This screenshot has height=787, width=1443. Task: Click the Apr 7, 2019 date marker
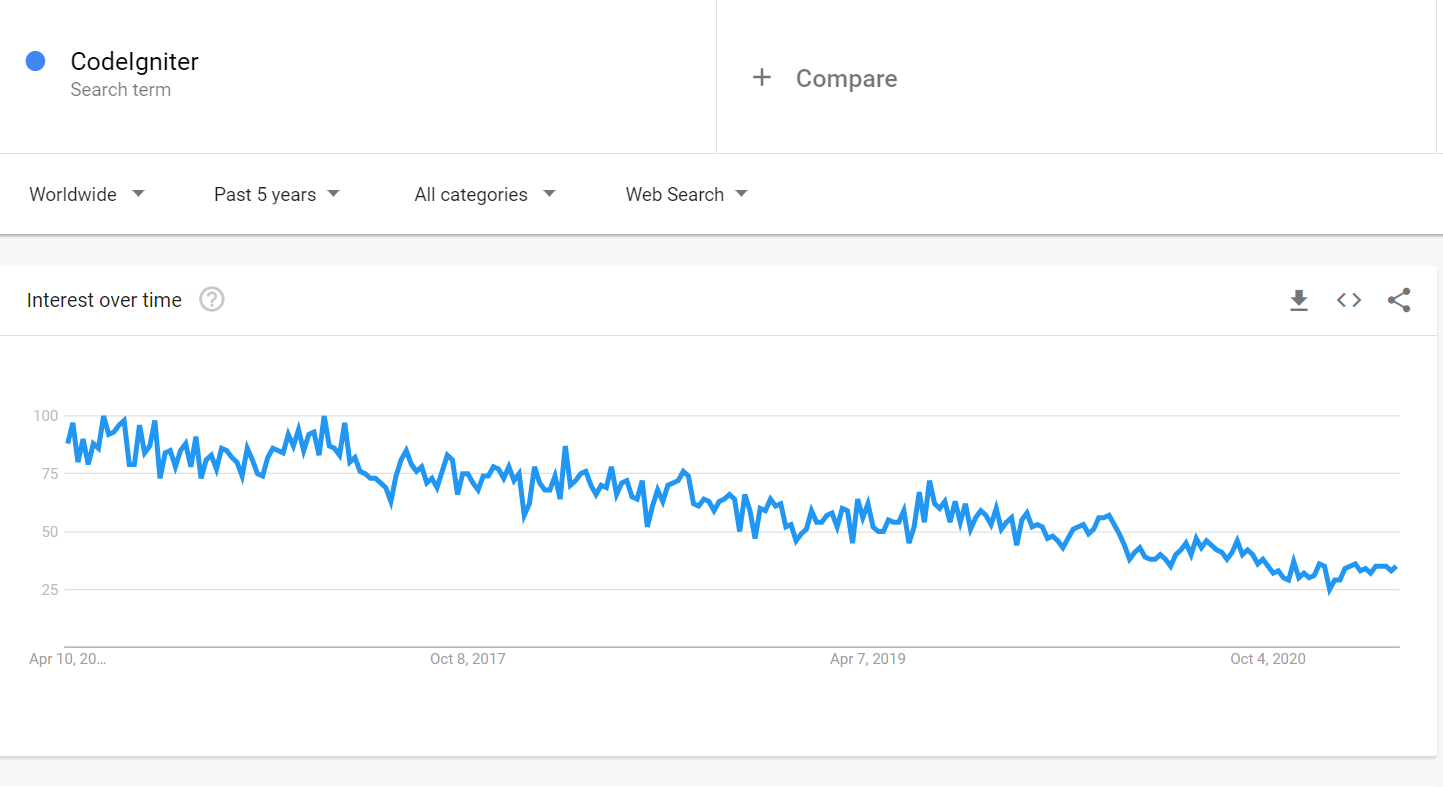point(867,658)
